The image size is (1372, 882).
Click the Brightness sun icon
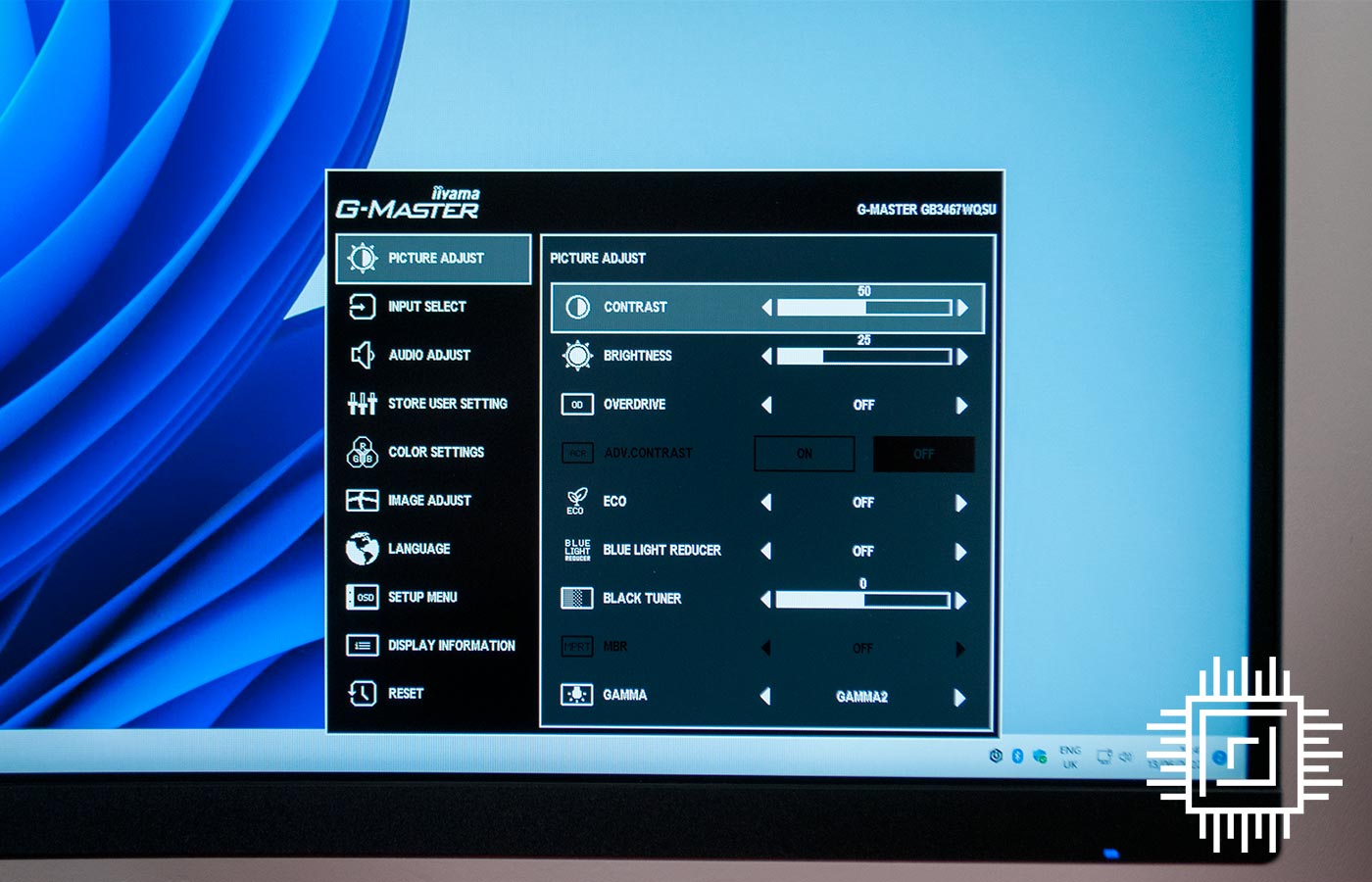click(x=577, y=356)
